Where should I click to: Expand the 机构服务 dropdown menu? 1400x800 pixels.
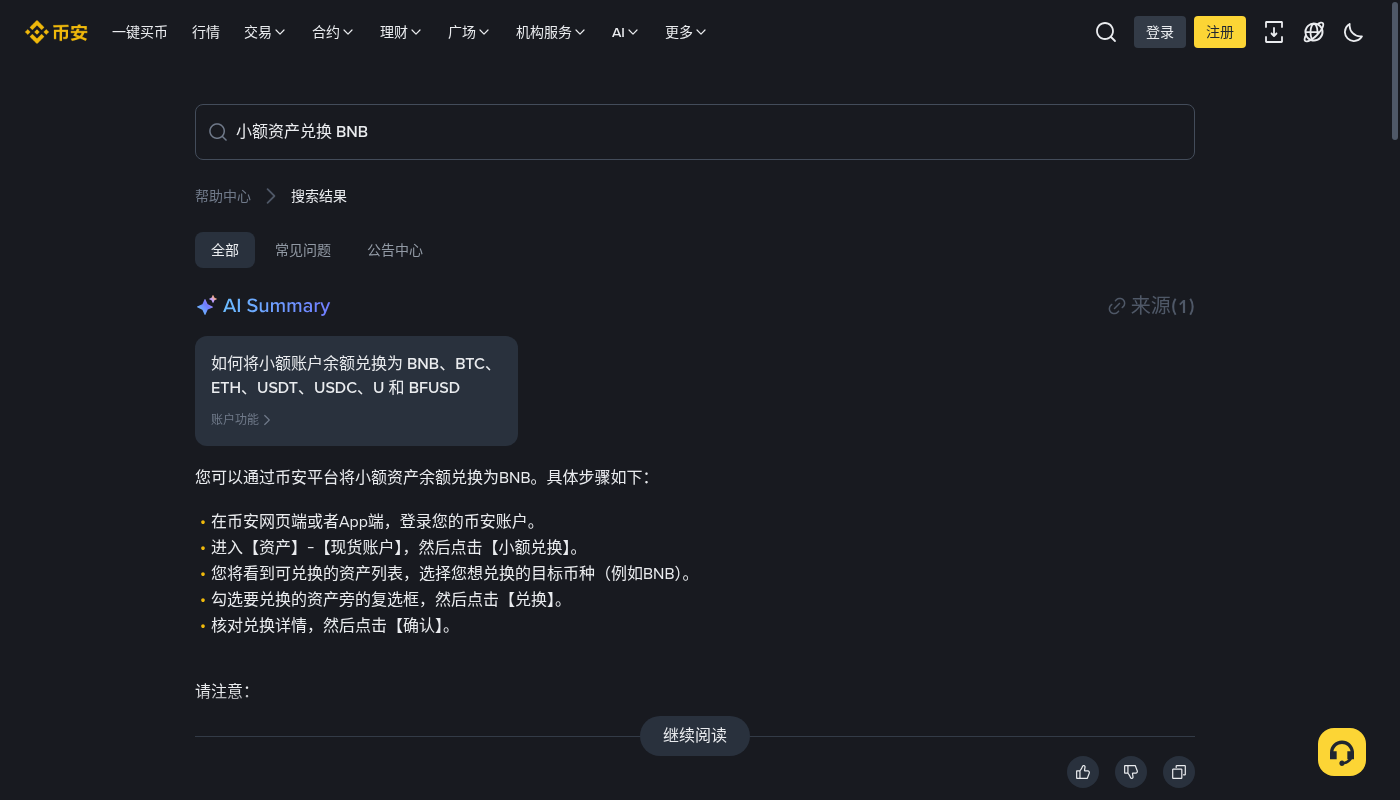coord(551,32)
